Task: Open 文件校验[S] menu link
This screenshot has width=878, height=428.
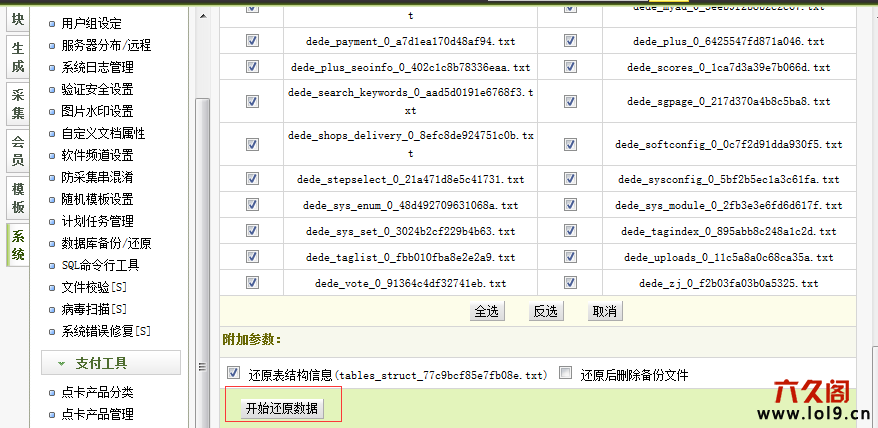Action: [94, 287]
